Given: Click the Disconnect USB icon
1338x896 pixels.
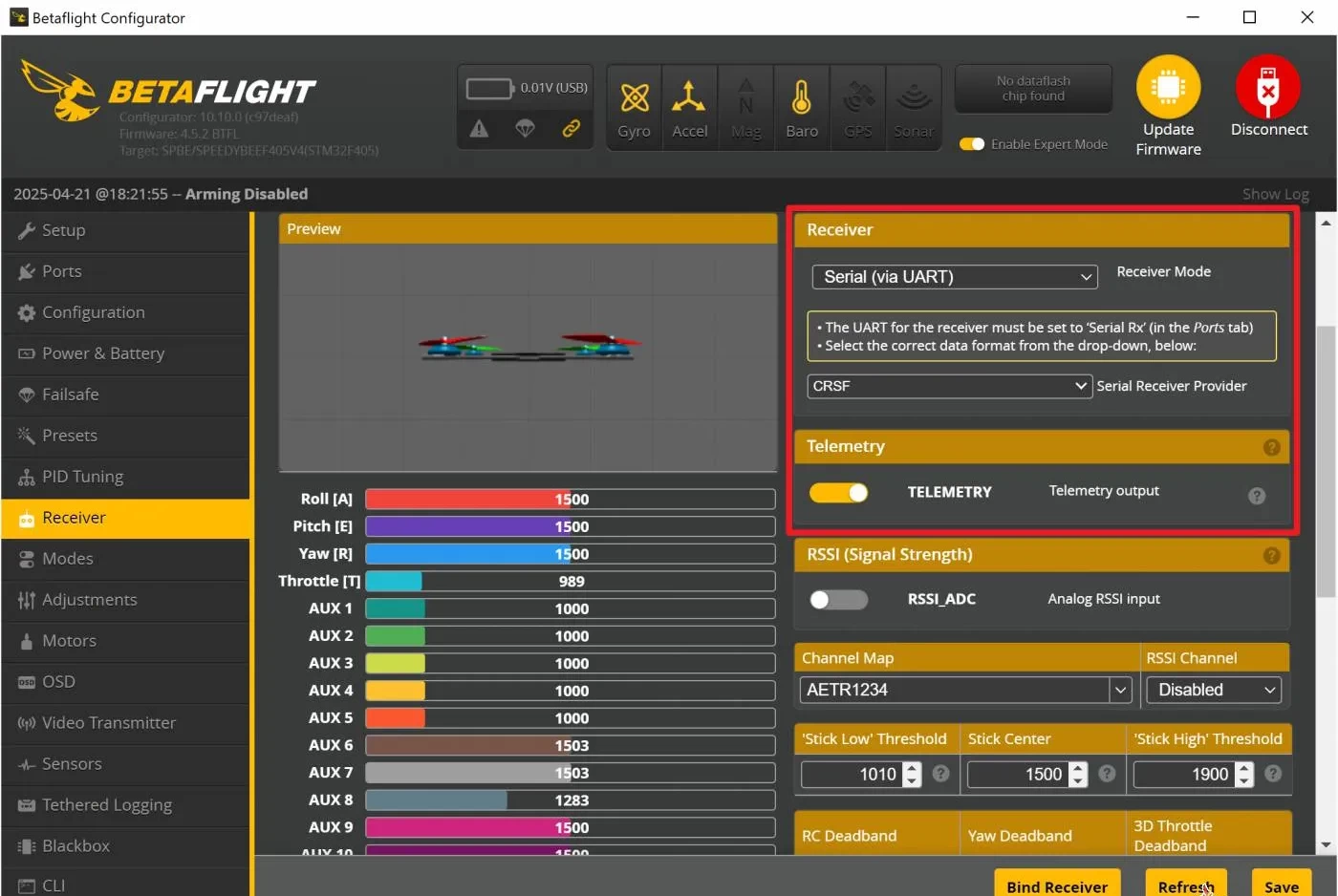Looking at the screenshot, I should click(1268, 87).
